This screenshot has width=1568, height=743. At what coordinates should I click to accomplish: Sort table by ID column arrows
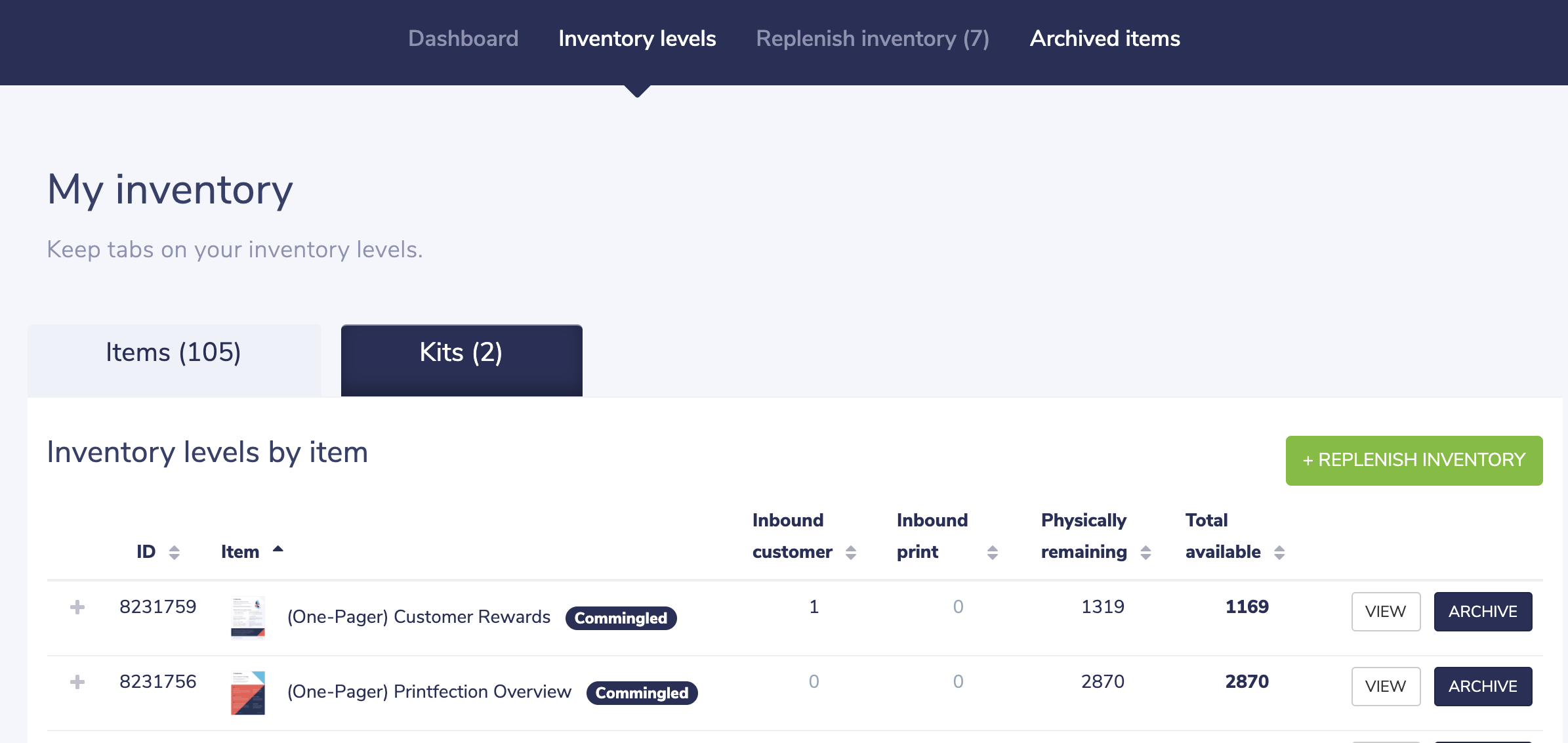174,552
